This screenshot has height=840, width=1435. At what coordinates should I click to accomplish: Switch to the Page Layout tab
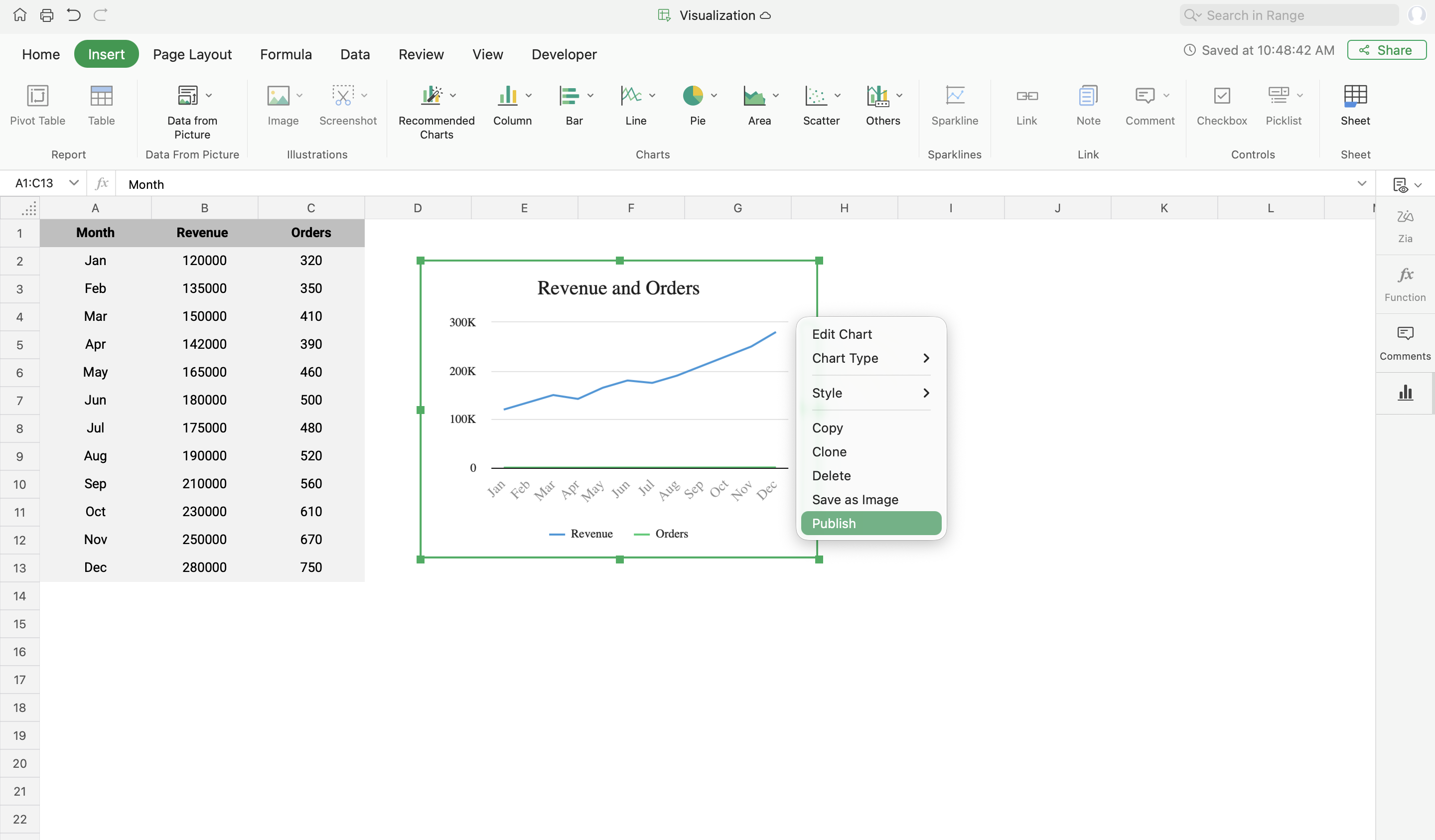192,54
